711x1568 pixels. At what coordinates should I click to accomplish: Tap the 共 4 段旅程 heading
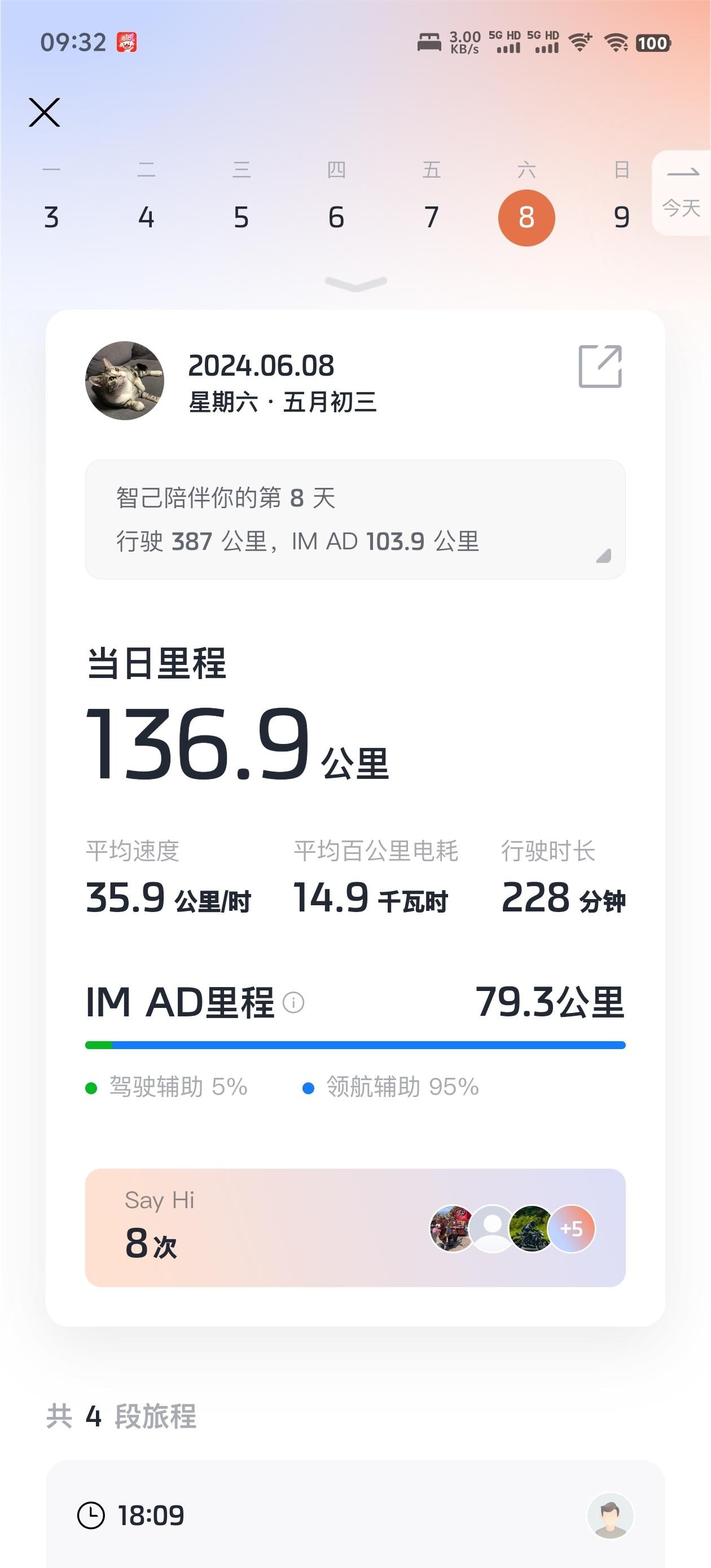point(121,1416)
